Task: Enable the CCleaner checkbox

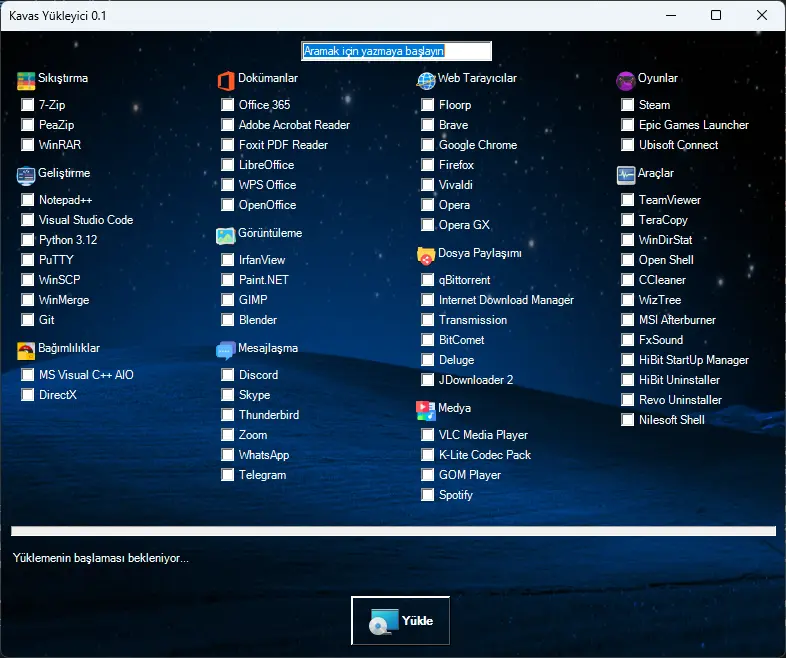Action: tap(628, 280)
